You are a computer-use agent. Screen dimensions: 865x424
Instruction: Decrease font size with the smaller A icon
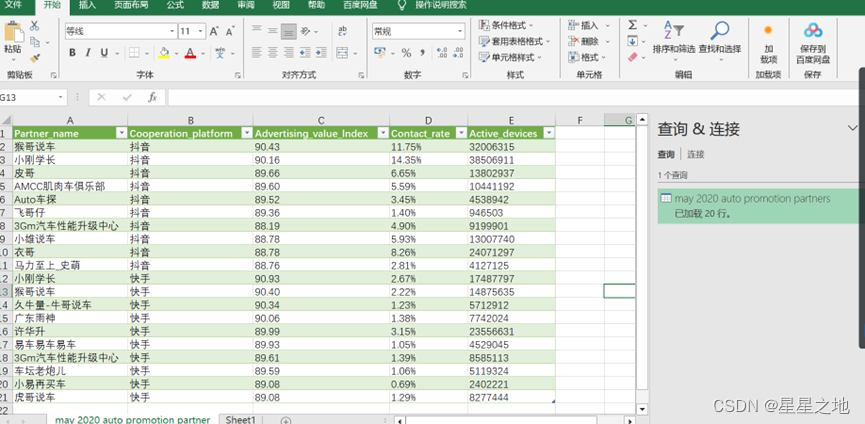pos(229,32)
